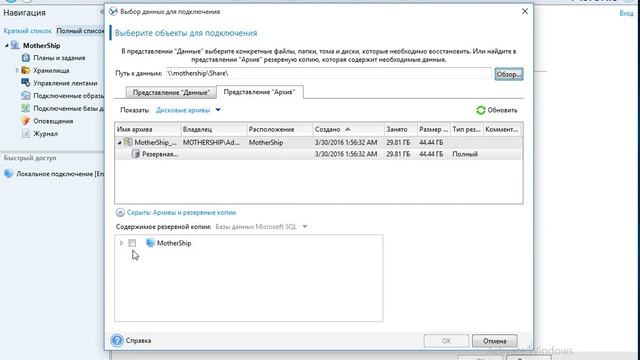This screenshot has width=640, height=360.
Task: Click the "Обновить" refresh link
Action: [x=502, y=110]
